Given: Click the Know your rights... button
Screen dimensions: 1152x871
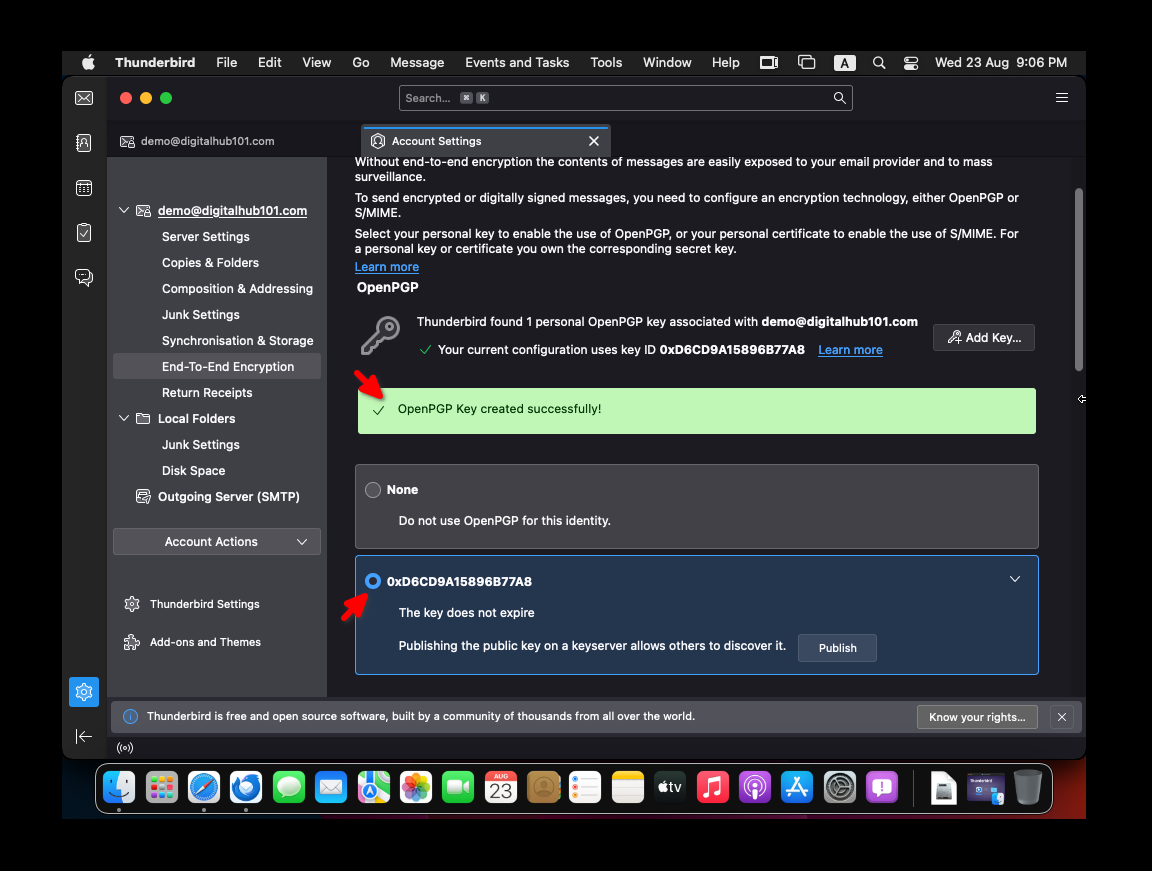Looking at the screenshot, I should point(977,717).
